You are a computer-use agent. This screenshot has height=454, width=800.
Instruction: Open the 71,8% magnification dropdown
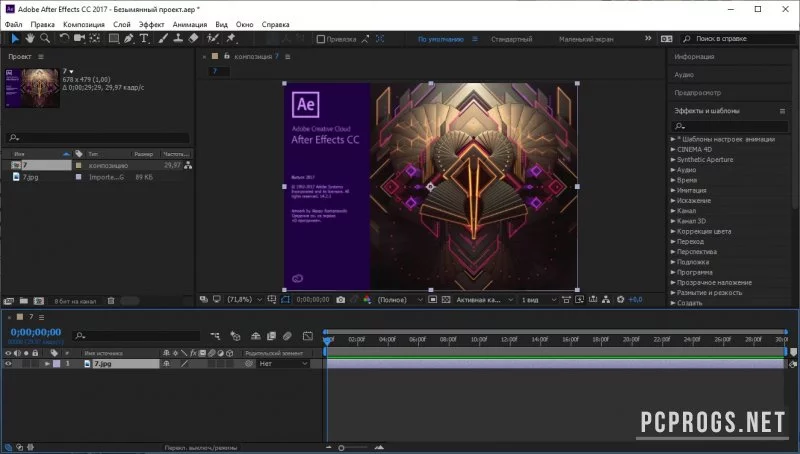pos(244,300)
